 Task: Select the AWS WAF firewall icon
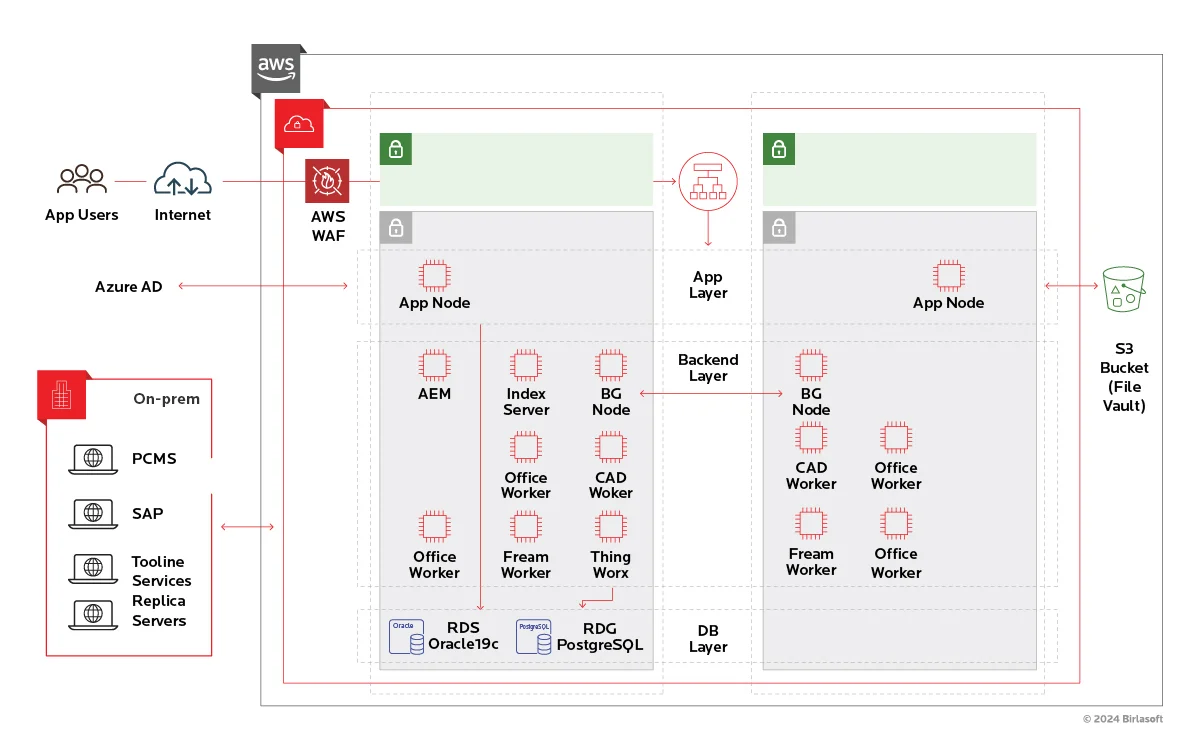coord(327,181)
